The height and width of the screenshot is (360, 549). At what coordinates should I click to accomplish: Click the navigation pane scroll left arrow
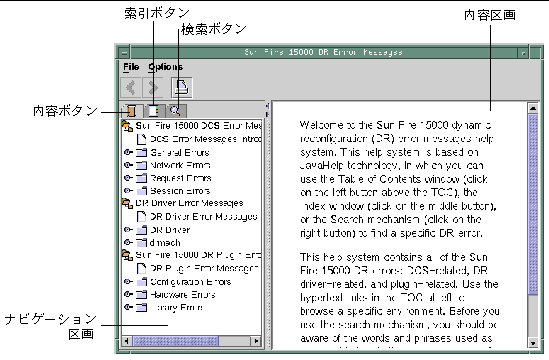[126, 340]
